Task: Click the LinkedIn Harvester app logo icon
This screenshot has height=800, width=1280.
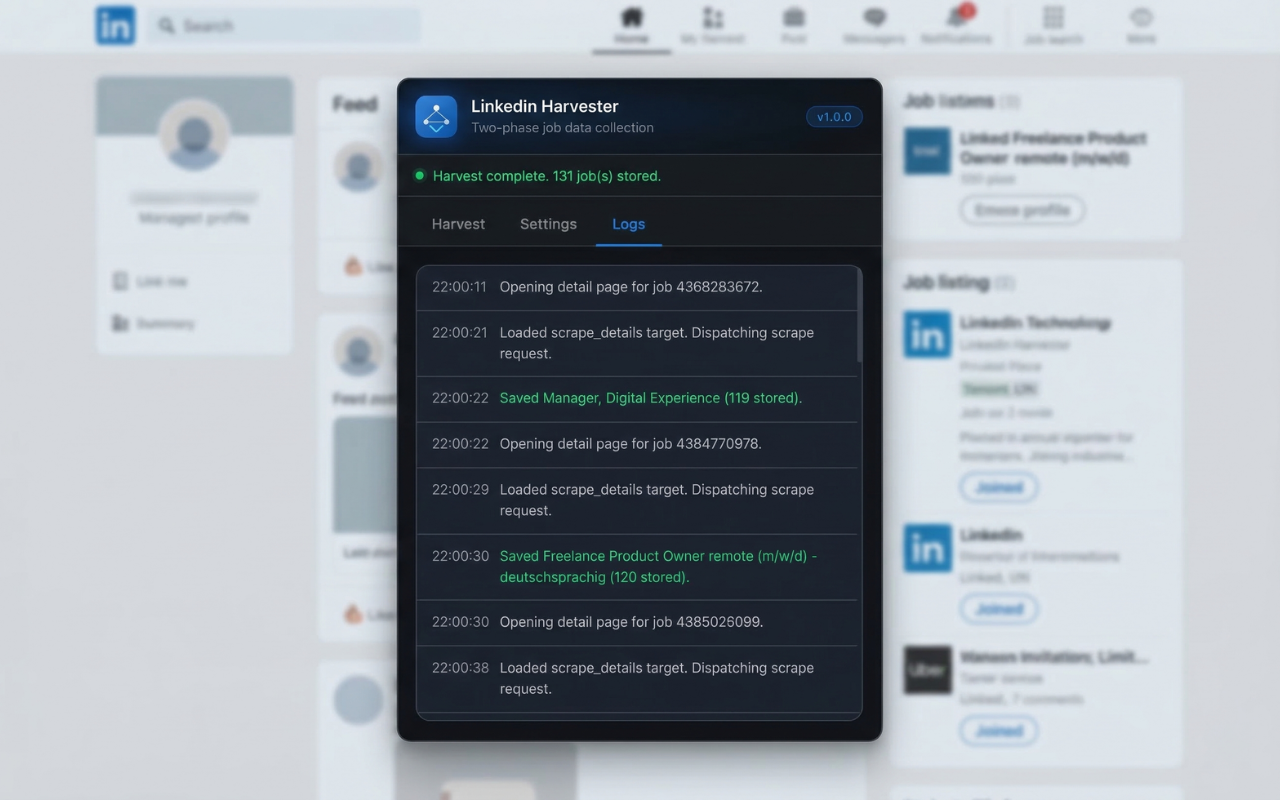Action: click(x=436, y=117)
